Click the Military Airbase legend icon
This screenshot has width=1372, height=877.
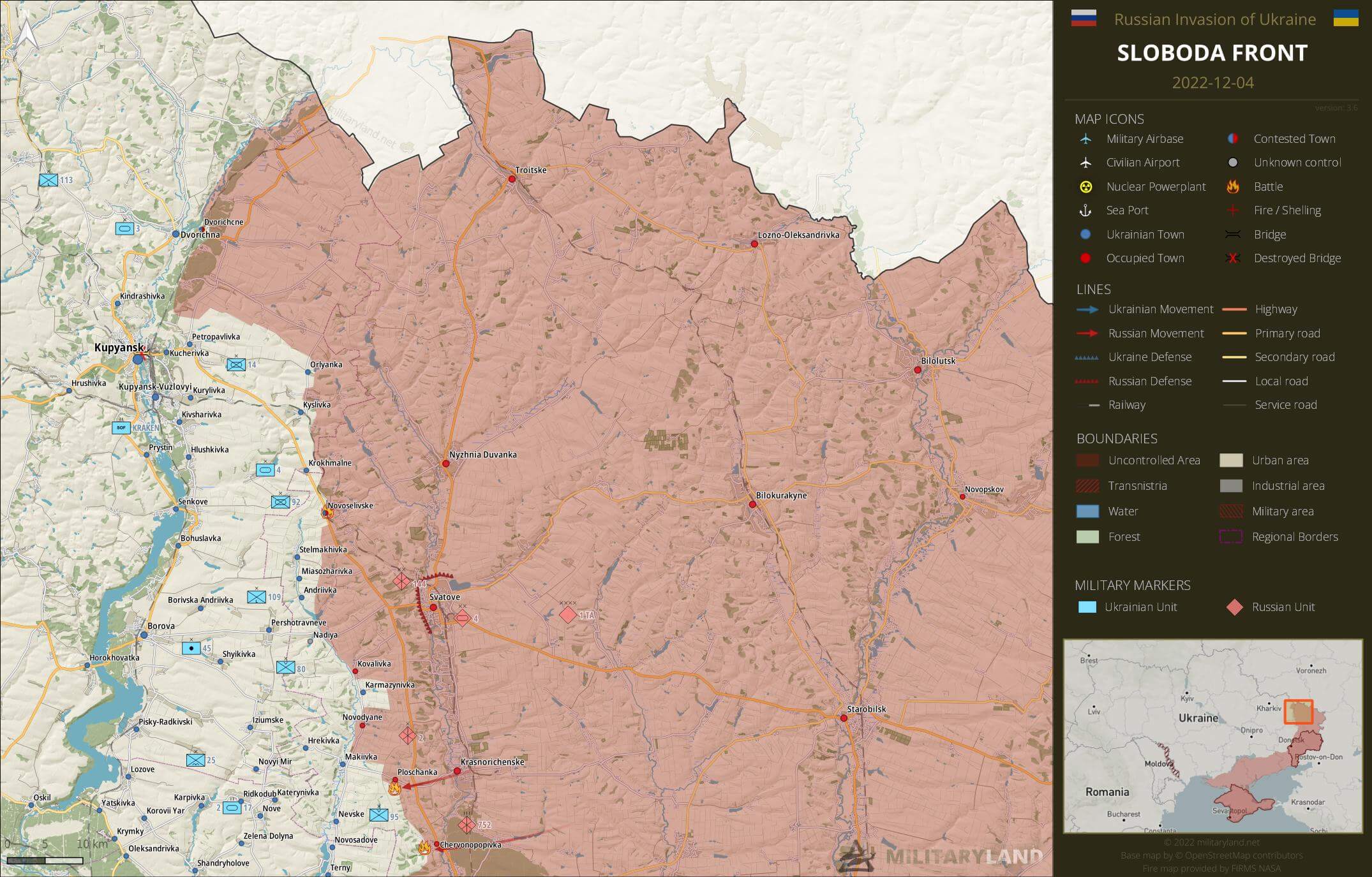pos(1085,138)
